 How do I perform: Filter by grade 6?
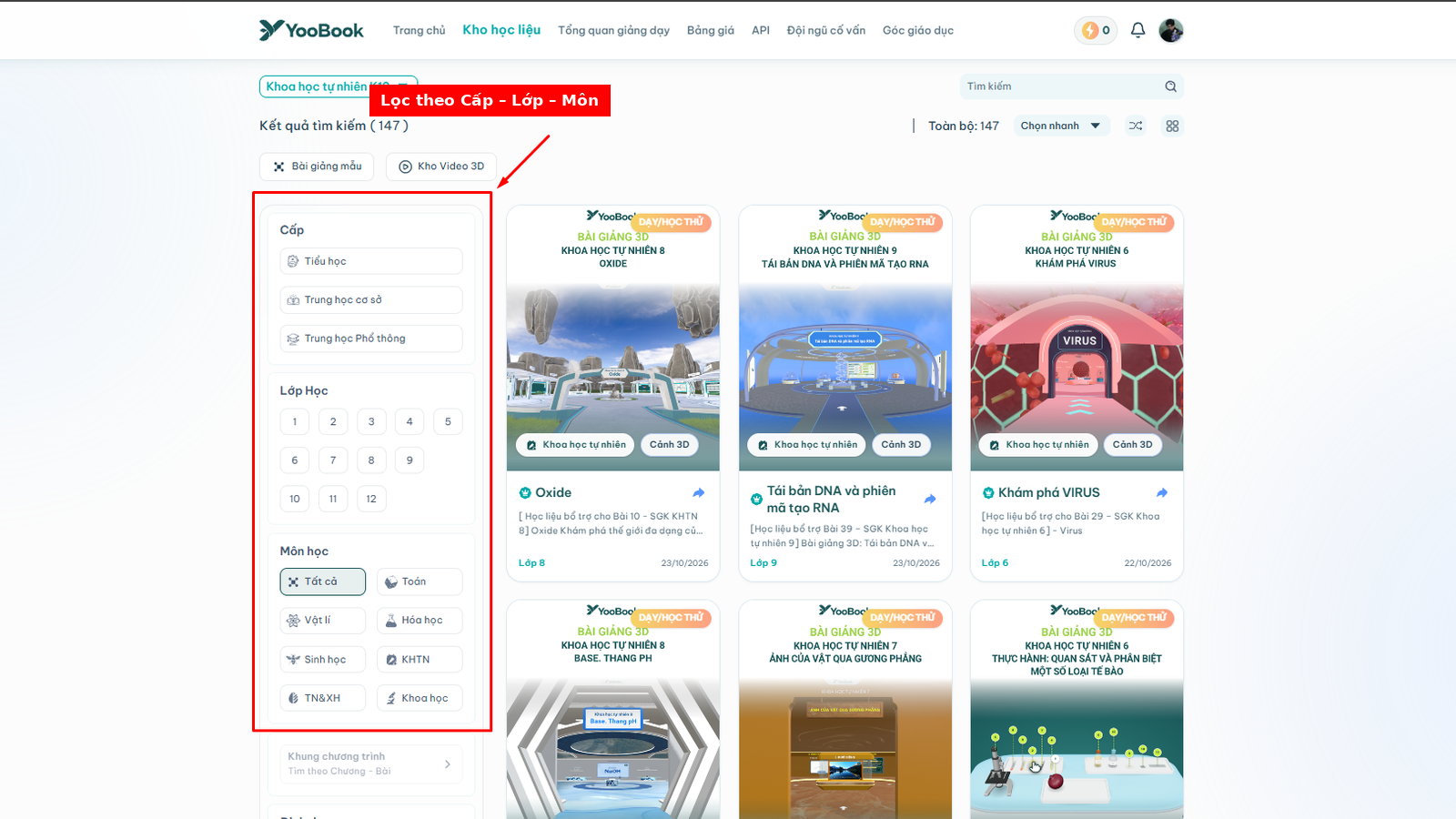click(x=295, y=460)
